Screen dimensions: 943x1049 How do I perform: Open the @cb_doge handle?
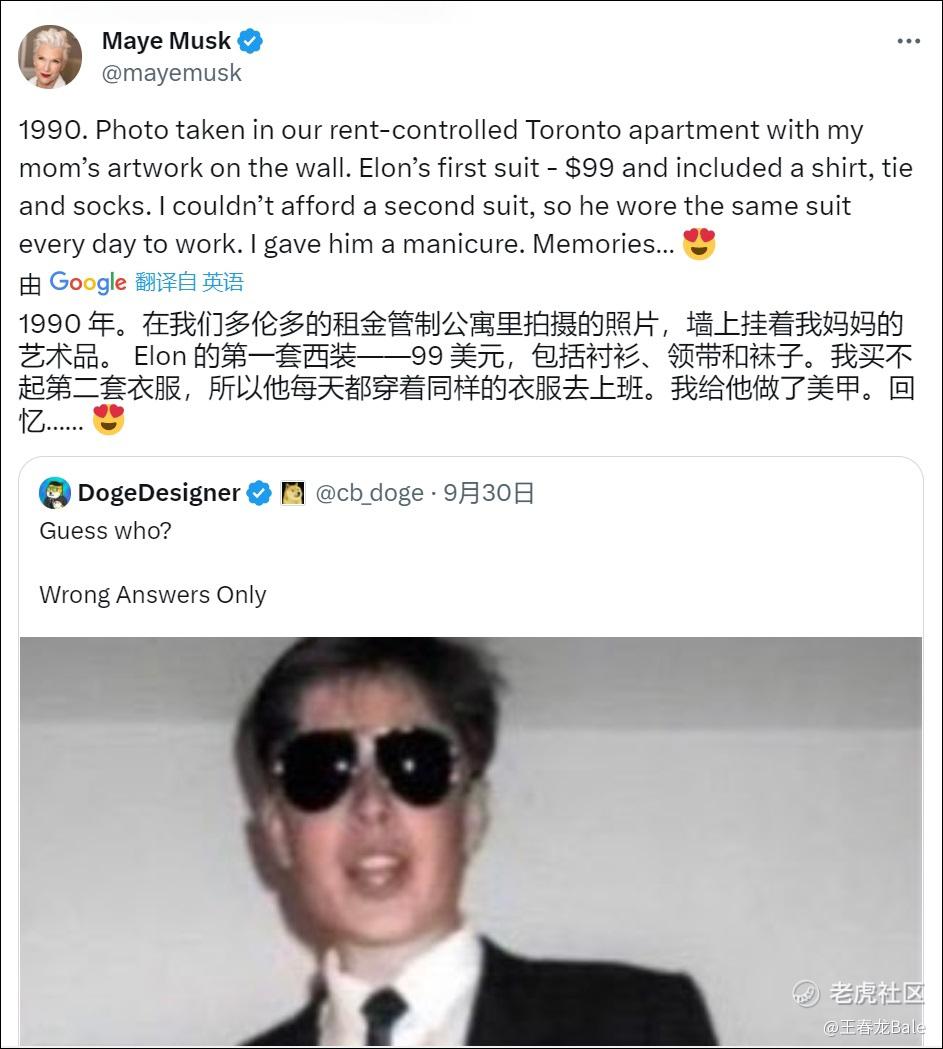369,493
